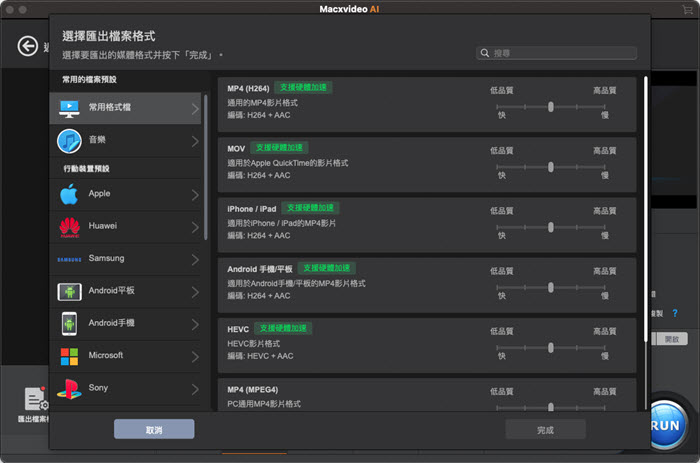The image size is (700, 463).
Task: Click PC通用MP4影片格式 description
Action: point(264,404)
